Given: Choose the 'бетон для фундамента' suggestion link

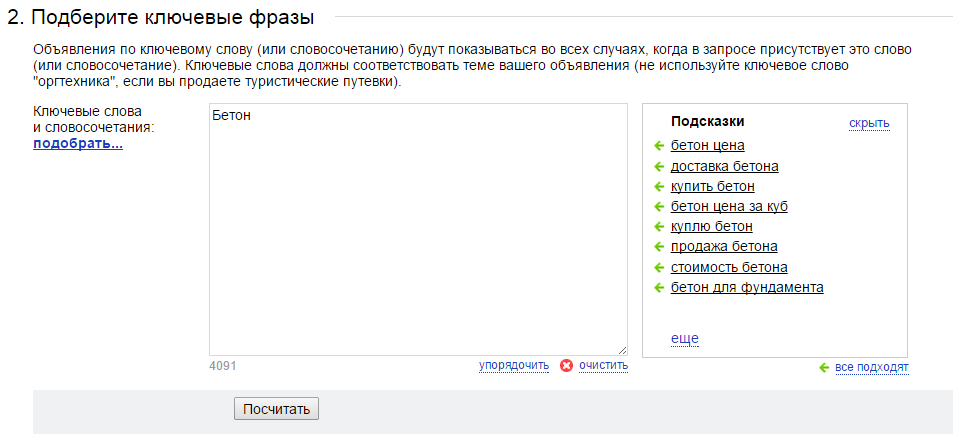Looking at the screenshot, I should (x=747, y=287).
